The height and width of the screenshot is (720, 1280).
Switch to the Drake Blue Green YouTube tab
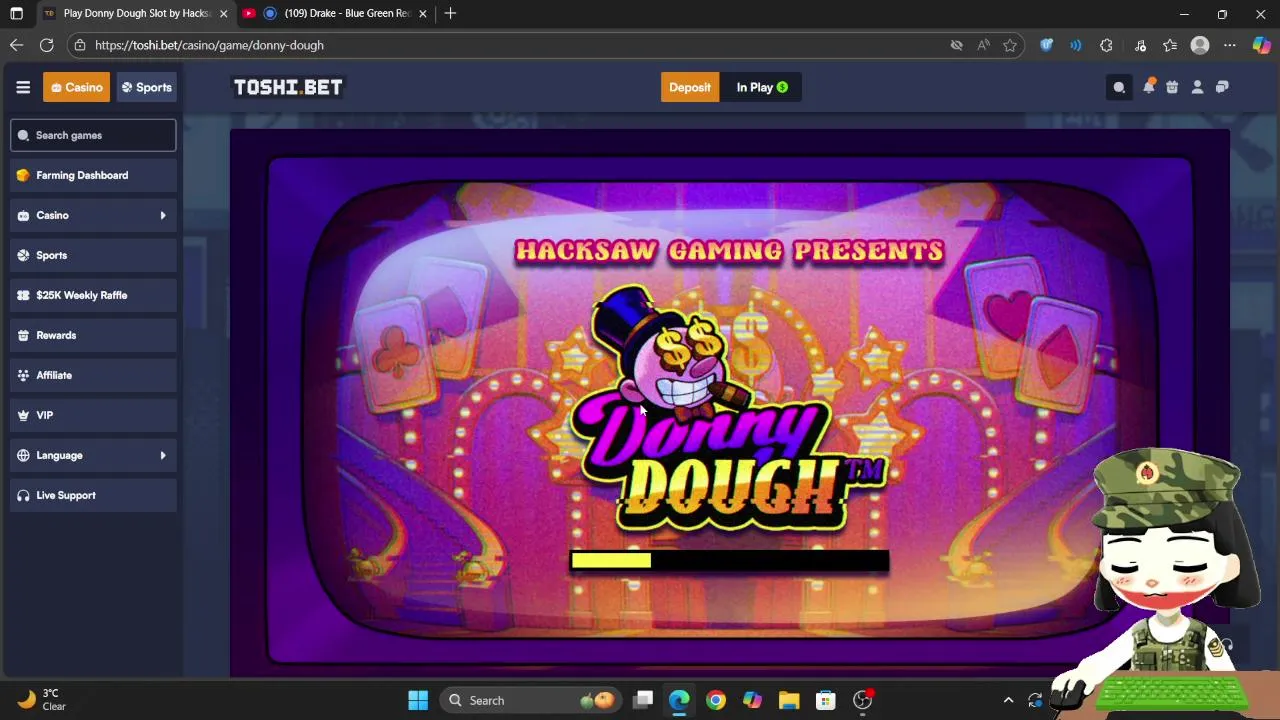pos(337,14)
